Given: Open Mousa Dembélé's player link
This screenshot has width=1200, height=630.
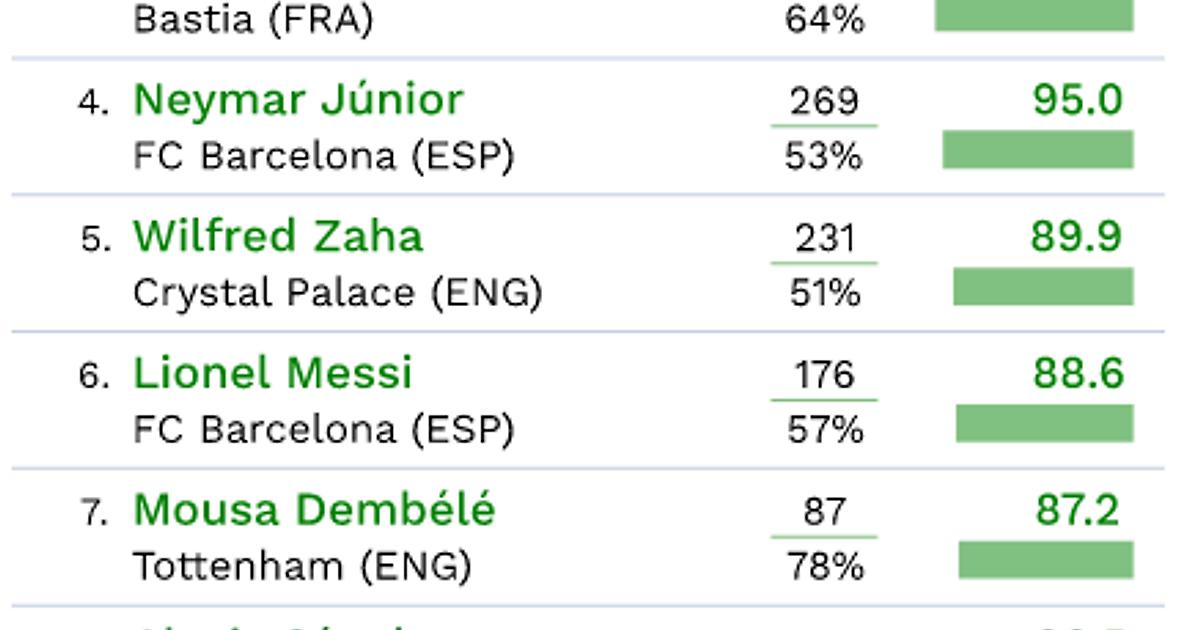Looking at the screenshot, I should [314, 510].
